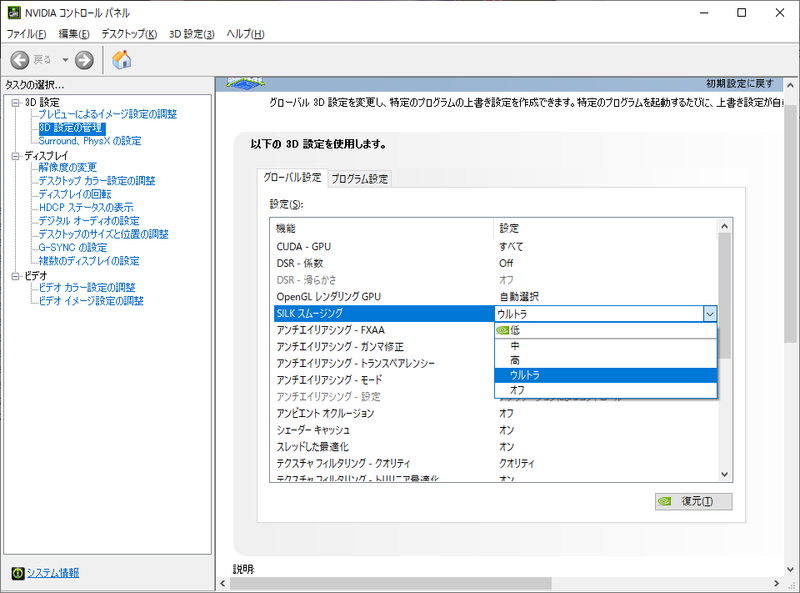This screenshot has height=593, width=800.
Task: Switch to the プログラム設定 tab
Action: (x=360, y=179)
